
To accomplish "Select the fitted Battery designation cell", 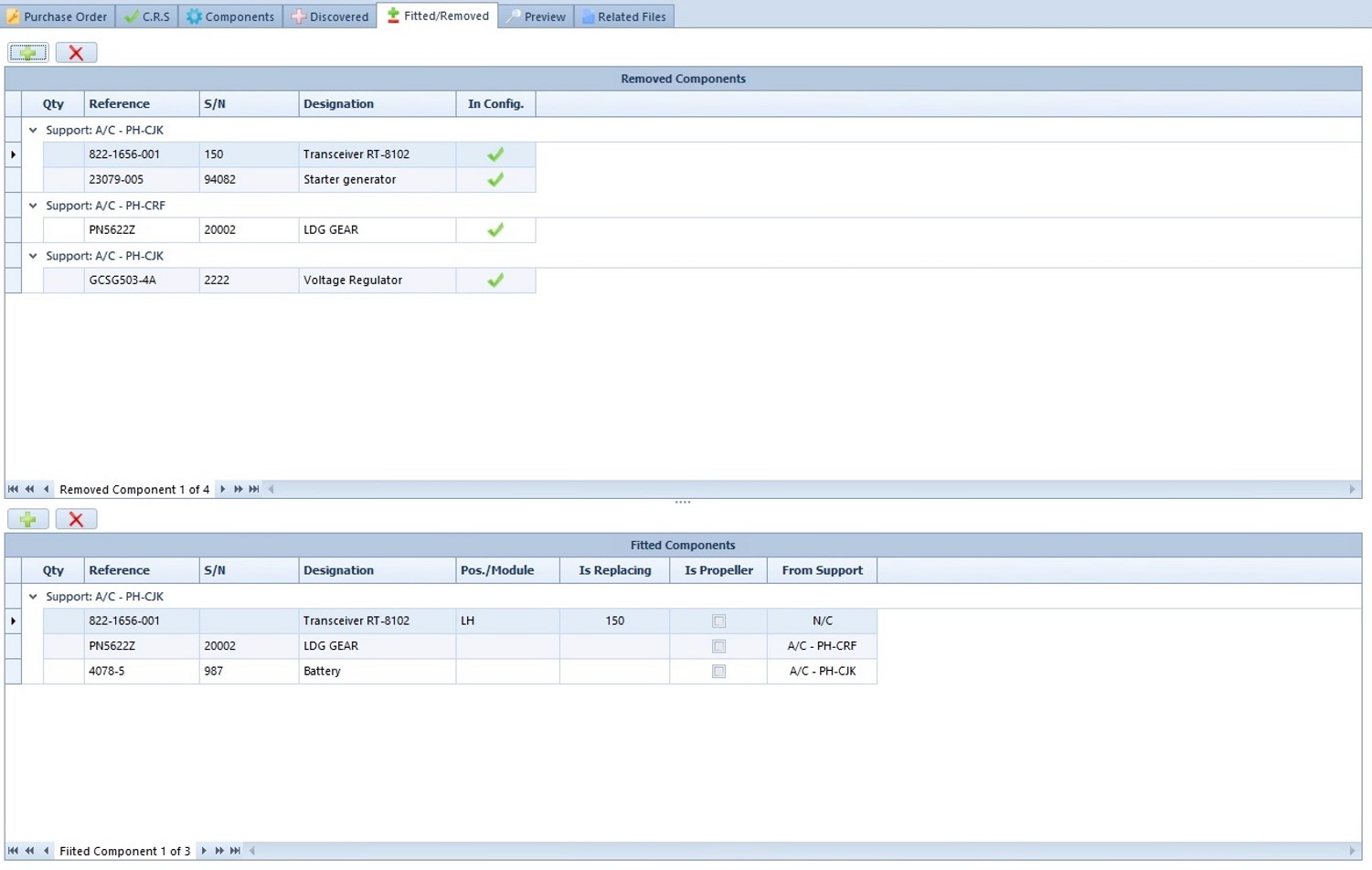I will pyautogui.click(x=377, y=672).
